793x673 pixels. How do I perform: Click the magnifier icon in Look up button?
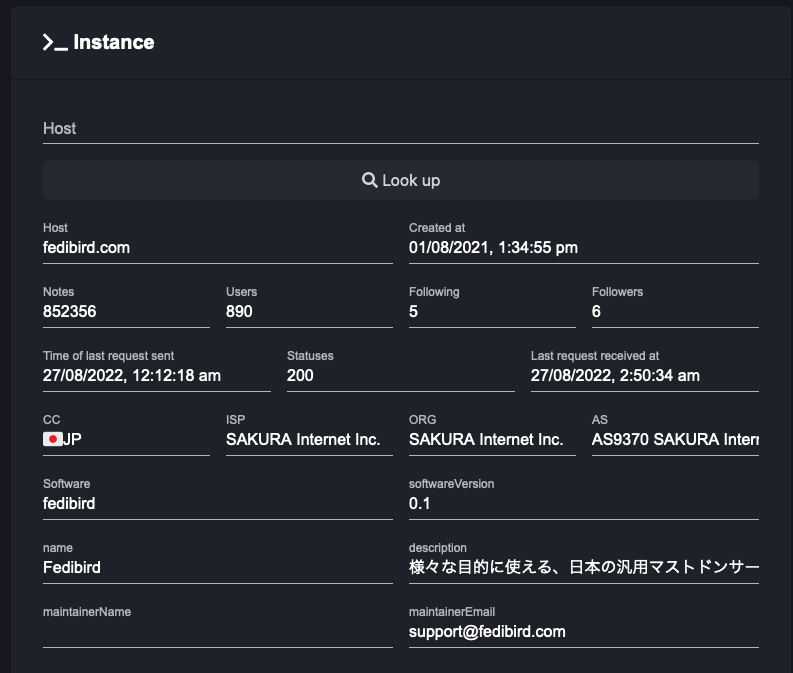pyautogui.click(x=369, y=180)
